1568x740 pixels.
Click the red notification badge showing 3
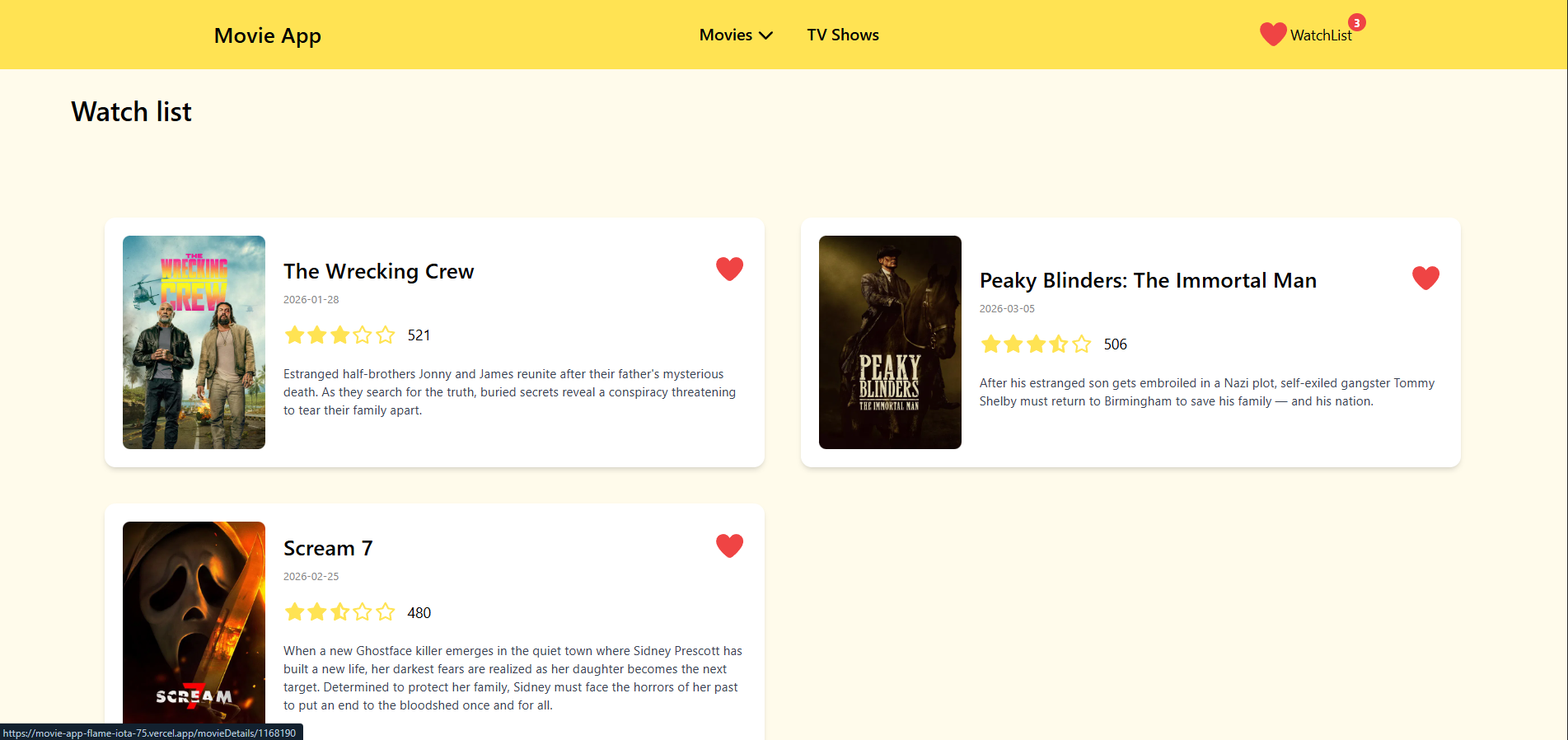pos(1356,23)
